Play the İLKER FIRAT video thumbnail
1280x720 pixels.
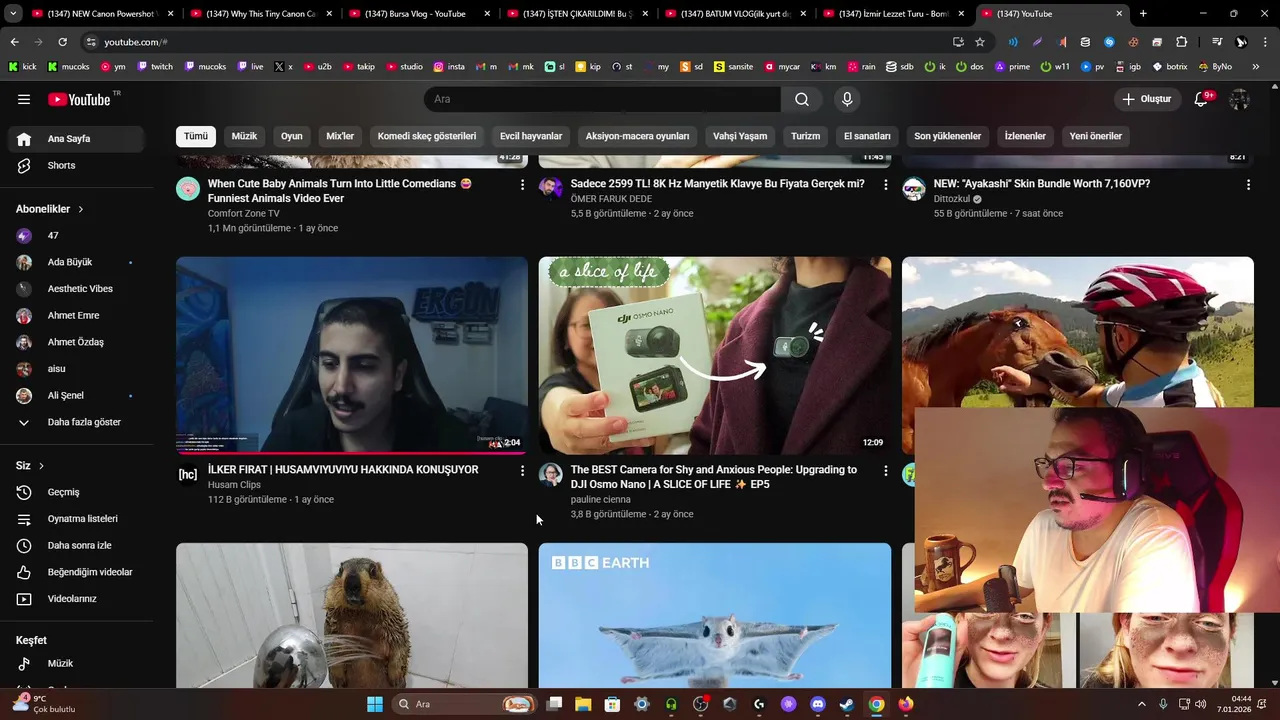coord(352,355)
